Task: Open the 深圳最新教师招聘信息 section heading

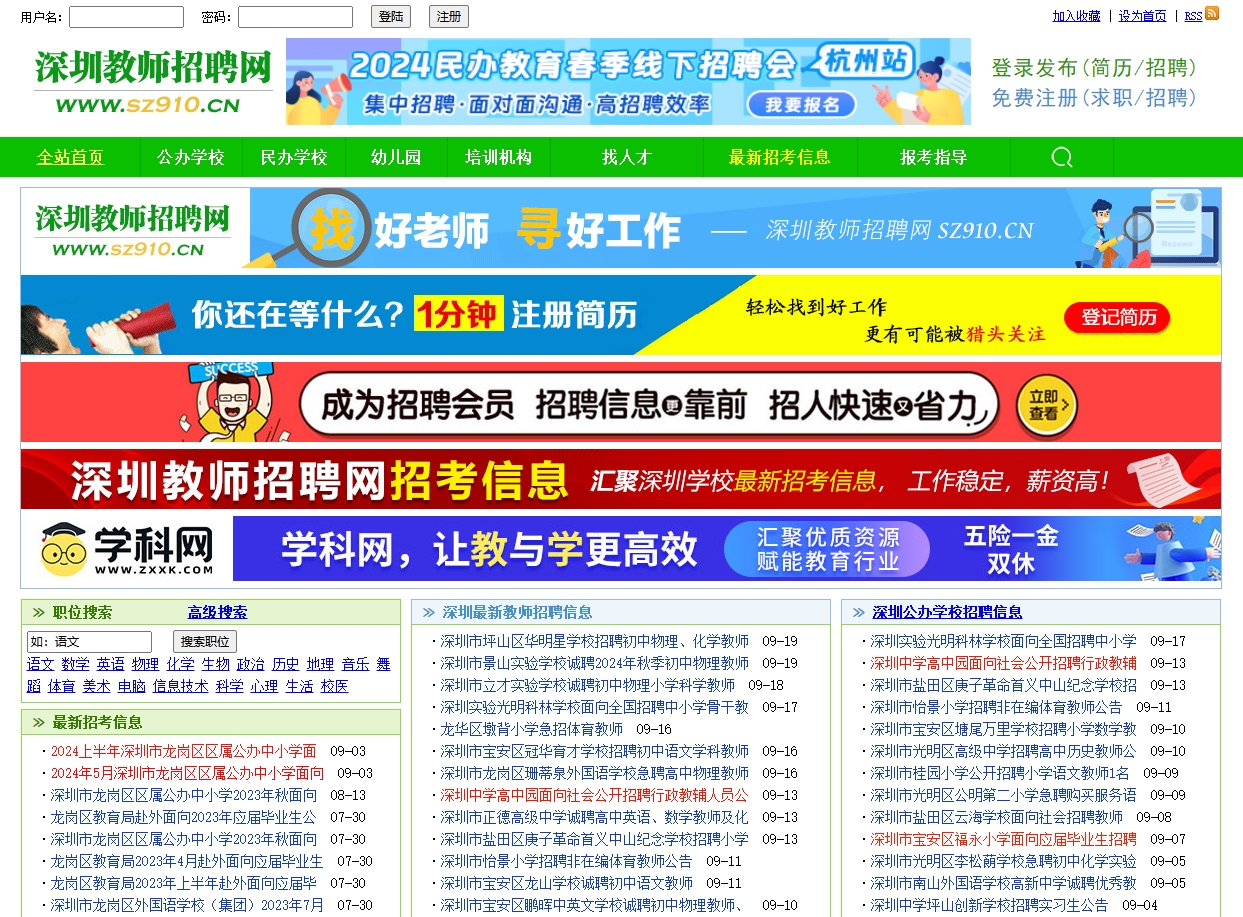Action: [x=517, y=612]
